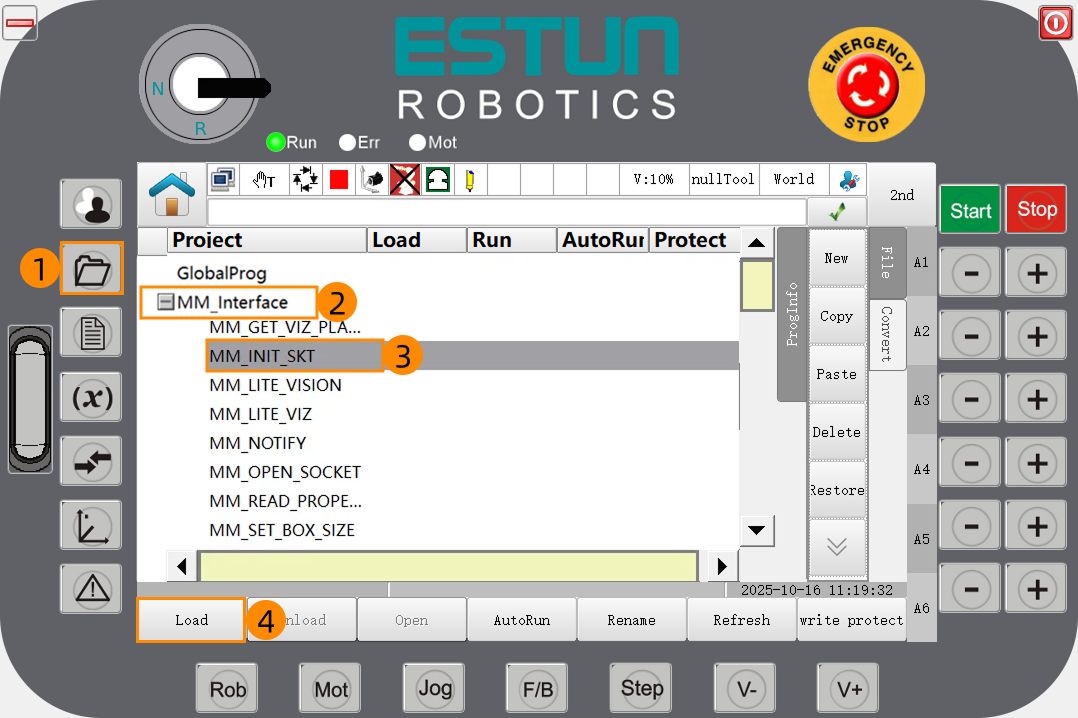1078x718 pixels.
Task: Click the scroll right arrow
Action: (721, 567)
